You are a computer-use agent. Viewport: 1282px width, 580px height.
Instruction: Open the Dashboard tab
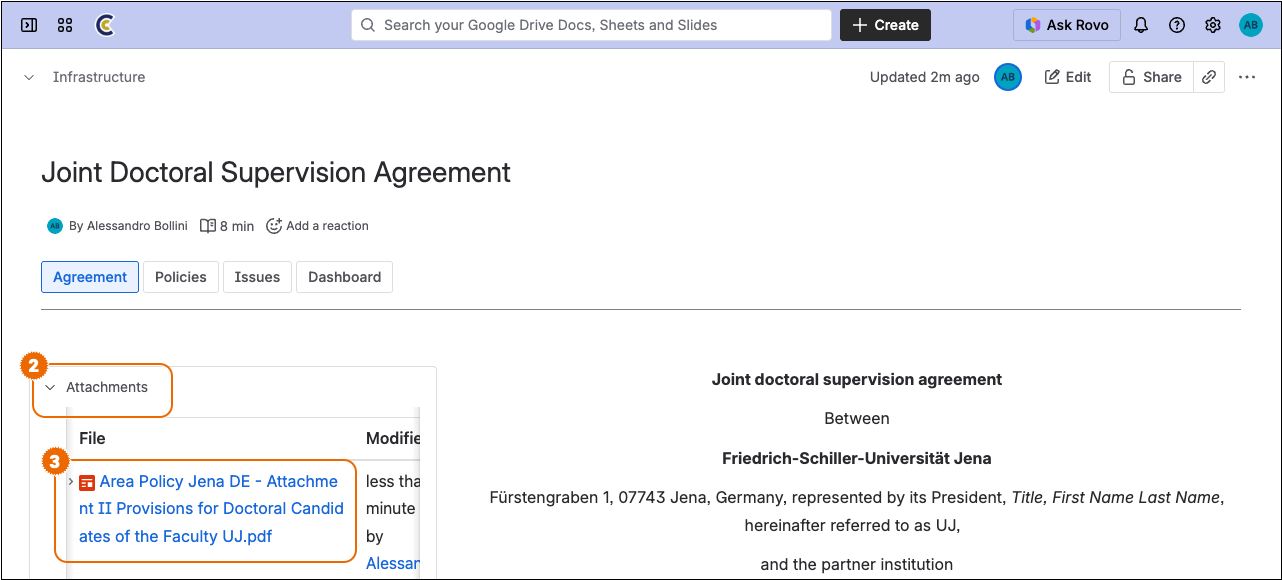(344, 277)
